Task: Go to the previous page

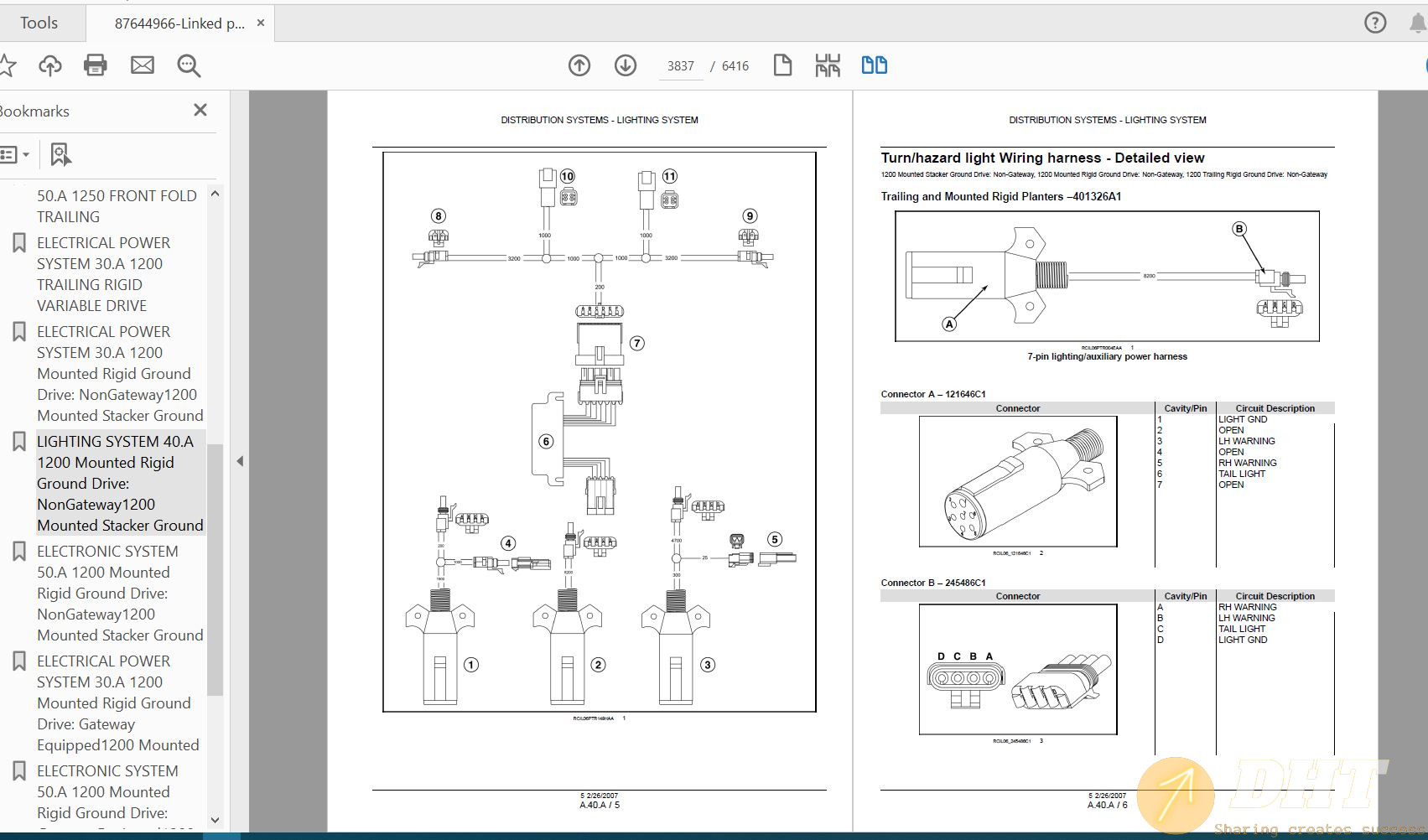Action: [x=579, y=65]
